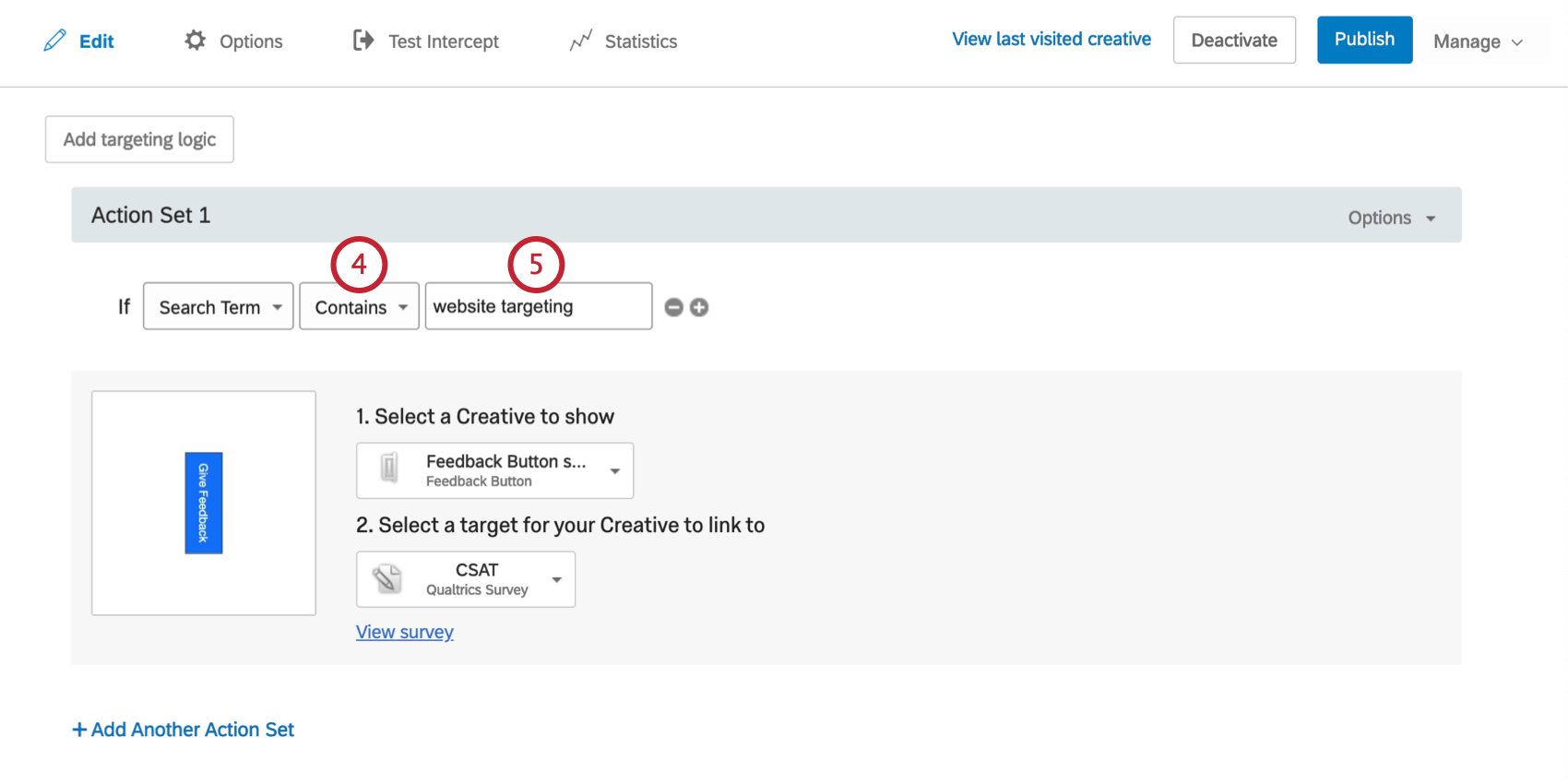
Task: Remove condition with the minus icon
Action: (674, 307)
